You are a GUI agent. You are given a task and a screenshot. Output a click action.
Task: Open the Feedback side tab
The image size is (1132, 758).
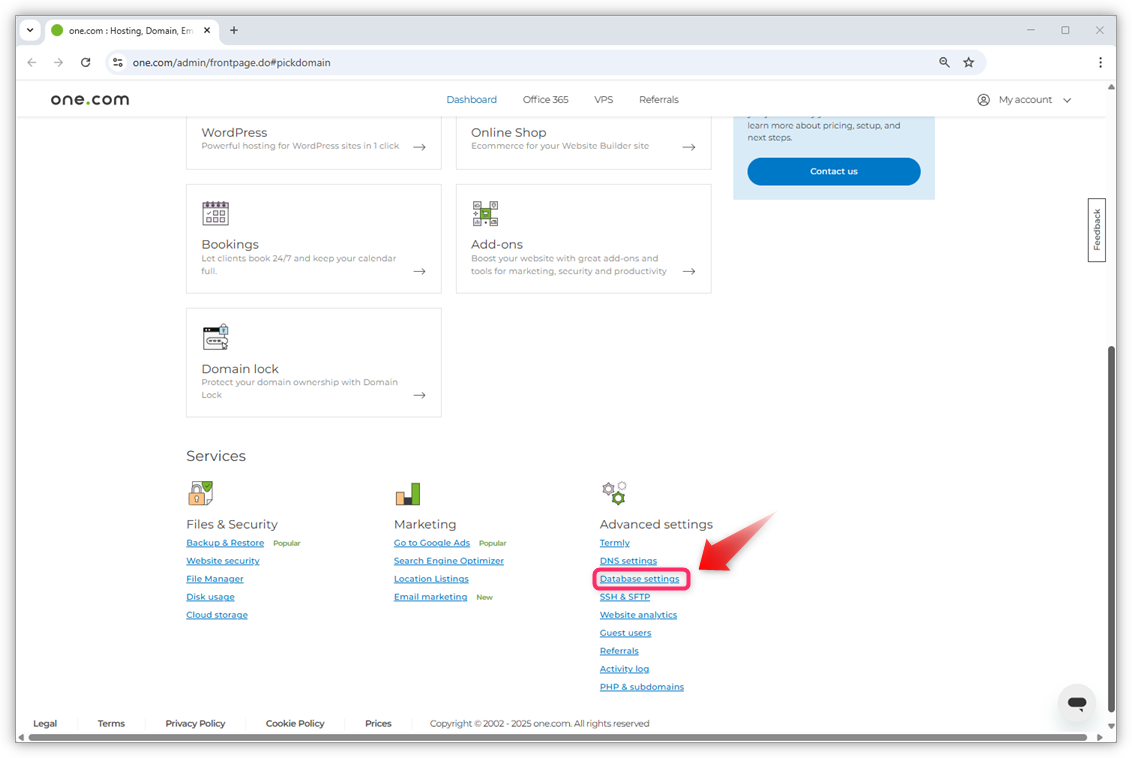[x=1096, y=230]
